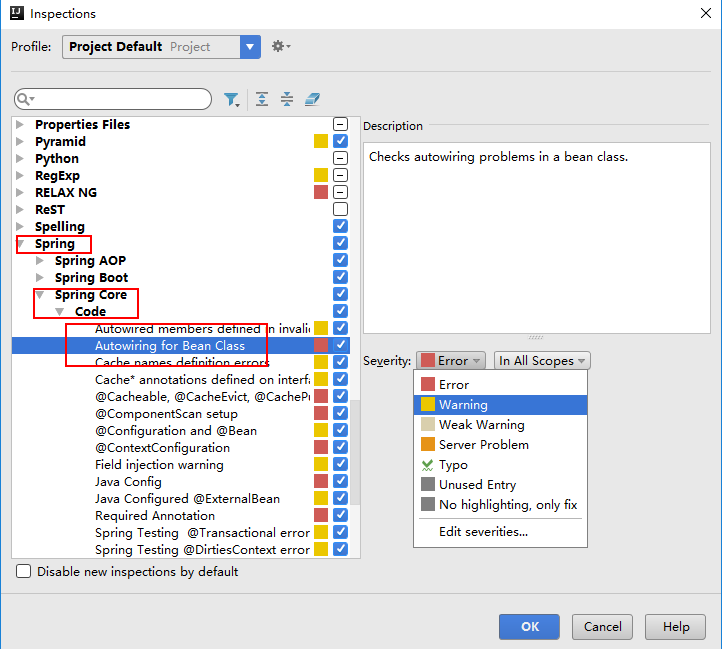Viewport: 722px width, 649px height.
Task: Click red swatch for @ContextConfiguration row
Action: tap(321, 447)
